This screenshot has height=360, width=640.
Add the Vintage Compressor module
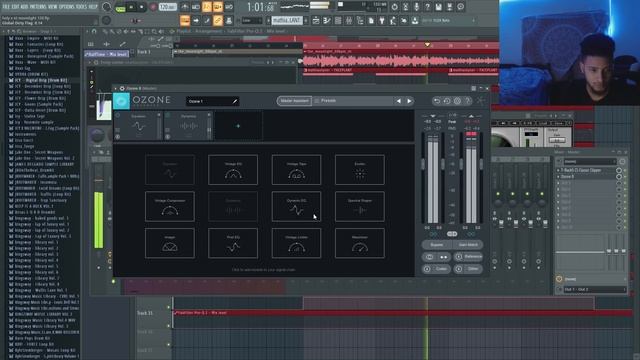point(170,207)
